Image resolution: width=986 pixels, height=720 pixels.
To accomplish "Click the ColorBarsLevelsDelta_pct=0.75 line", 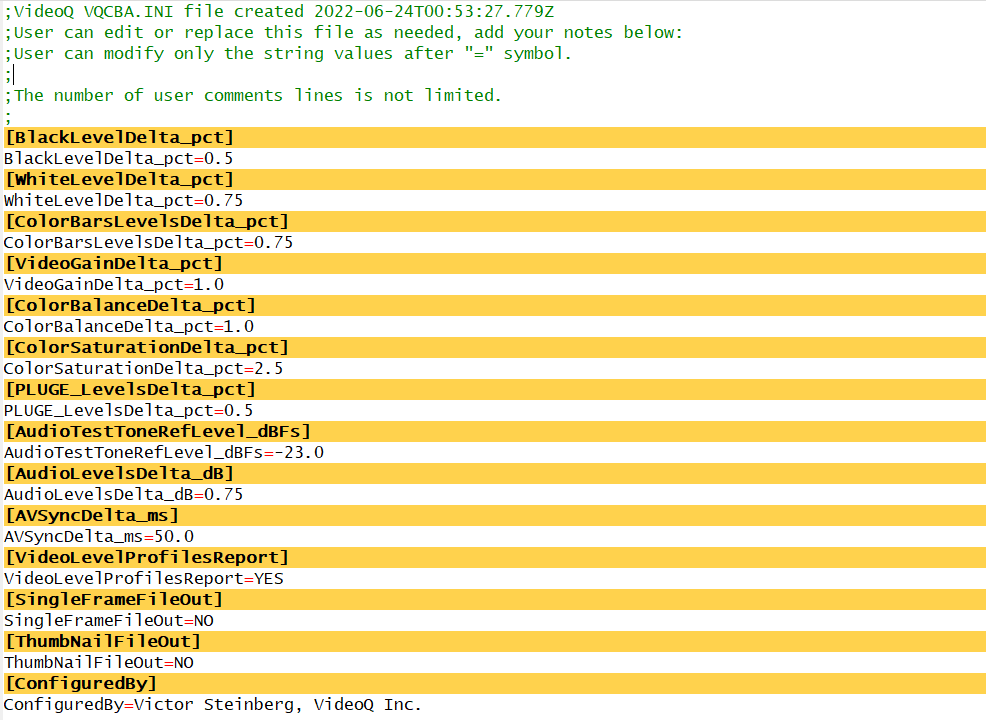I will (148, 242).
